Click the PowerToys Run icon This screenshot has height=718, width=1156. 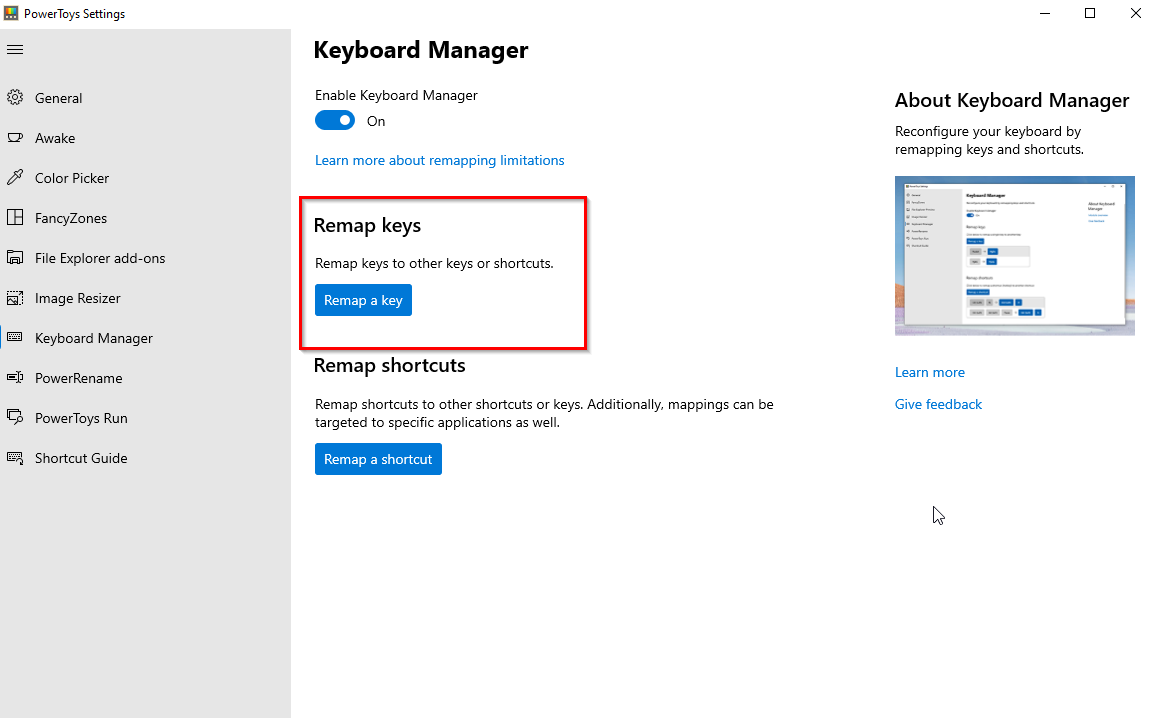tap(15, 417)
